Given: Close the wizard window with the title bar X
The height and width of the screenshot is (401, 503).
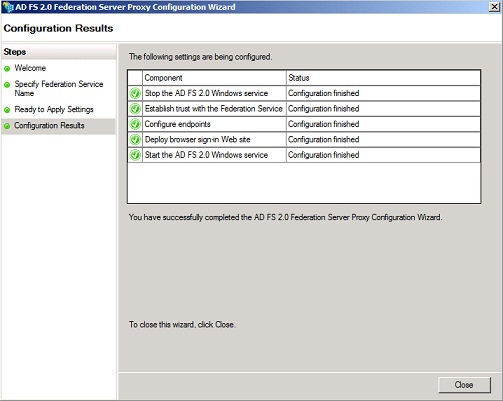Looking at the screenshot, I should (494, 7).
